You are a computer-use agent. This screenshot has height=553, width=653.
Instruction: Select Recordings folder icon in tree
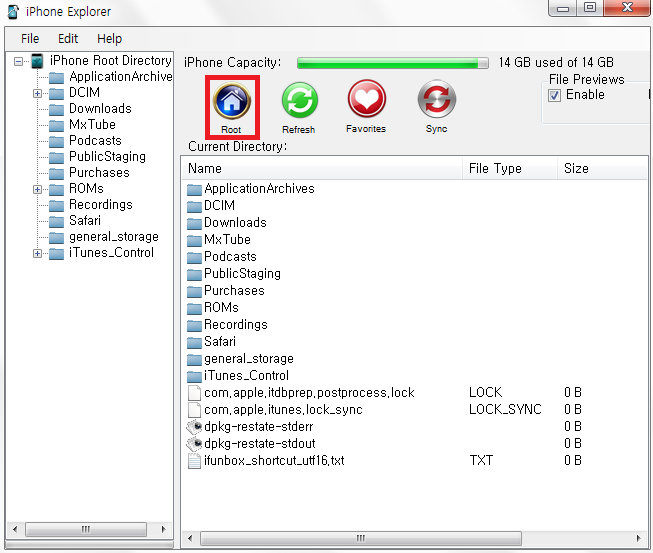pyautogui.click(x=56, y=205)
